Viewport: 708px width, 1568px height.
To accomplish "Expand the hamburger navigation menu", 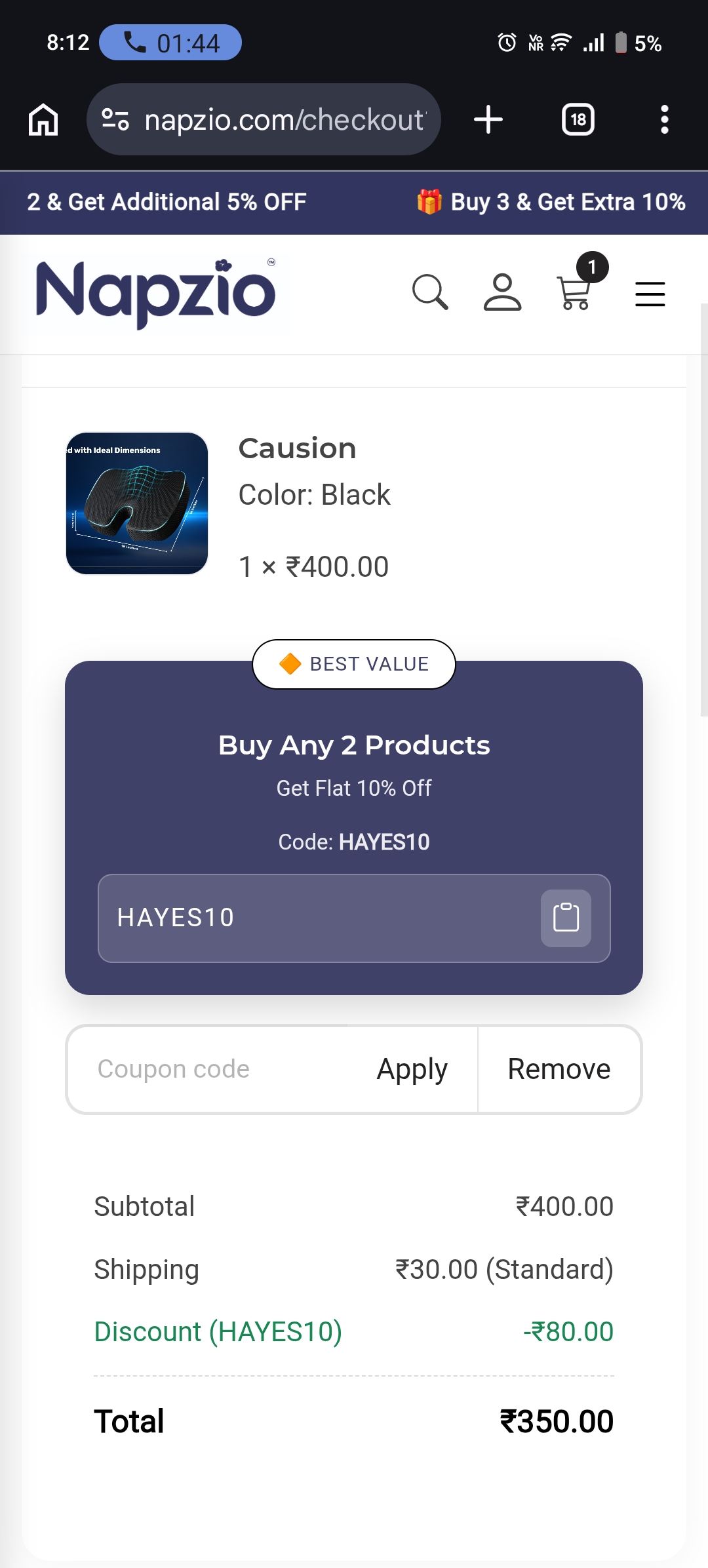I will tap(650, 294).
